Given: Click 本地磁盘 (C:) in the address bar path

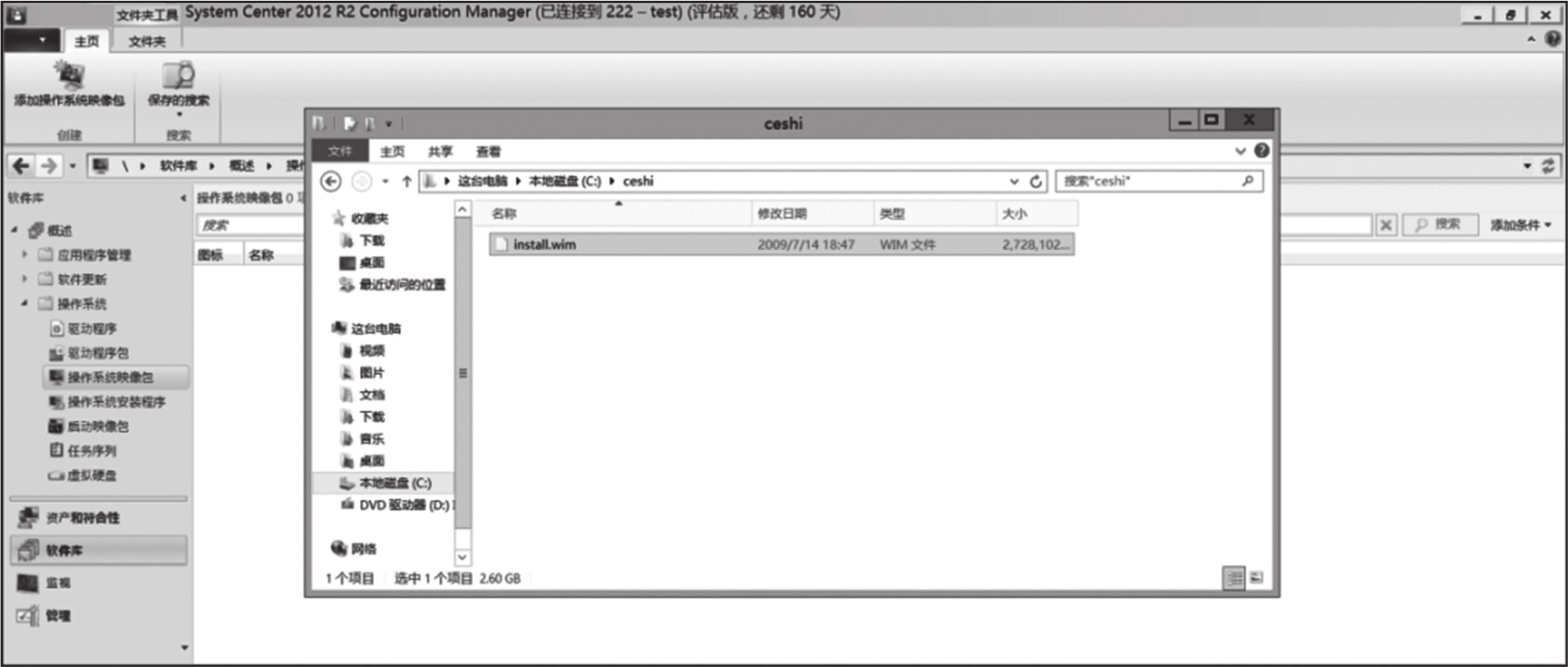Looking at the screenshot, I should pos(565,181).
